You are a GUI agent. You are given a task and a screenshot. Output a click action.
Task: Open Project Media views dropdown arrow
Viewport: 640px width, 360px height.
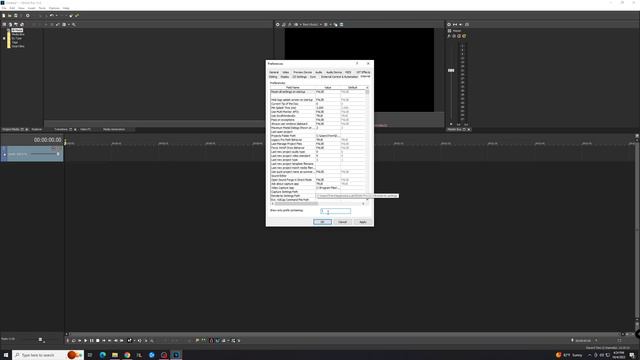coord(69,24)
